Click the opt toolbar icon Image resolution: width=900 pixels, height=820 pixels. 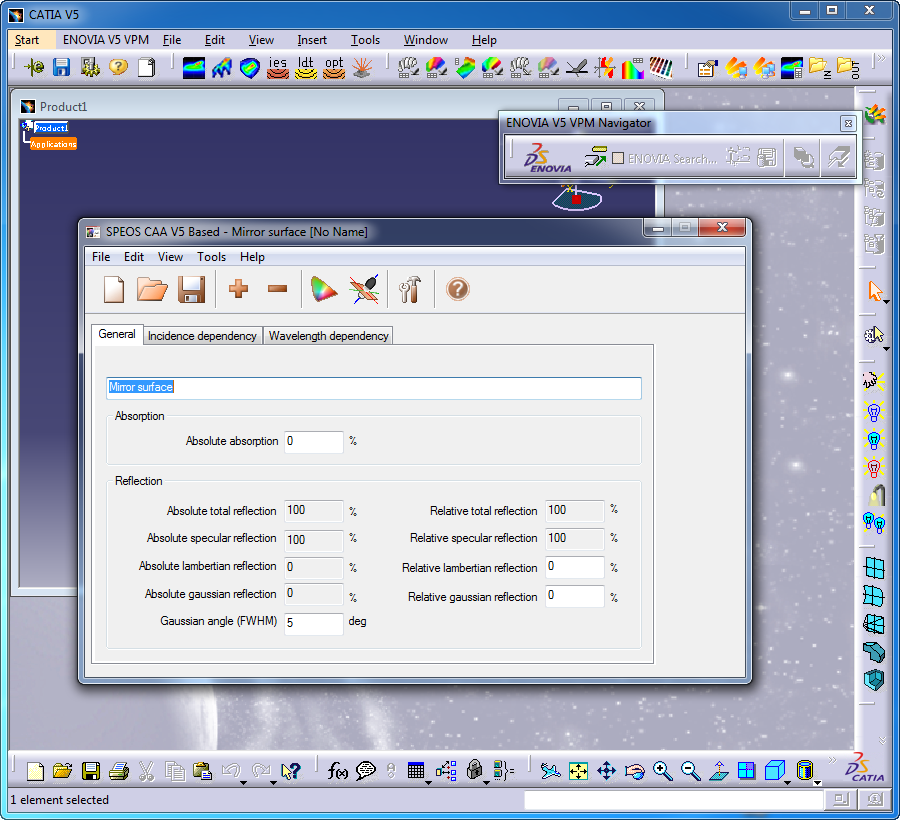click(334, 68)
